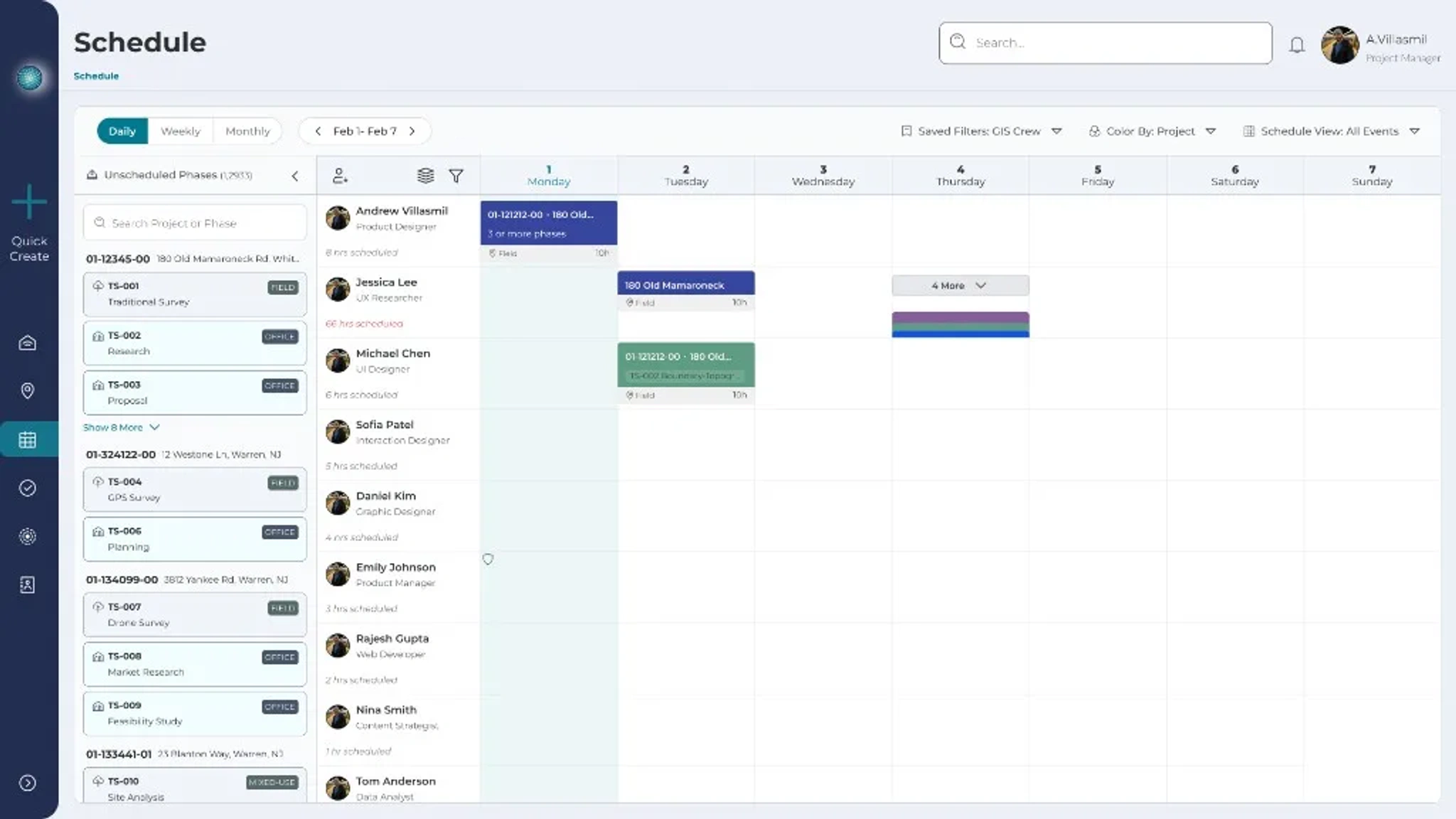Click the app logo at the sidebar top
This screenshot has width=1456, height=819.
pyautogui.click(x=29, y=77)
